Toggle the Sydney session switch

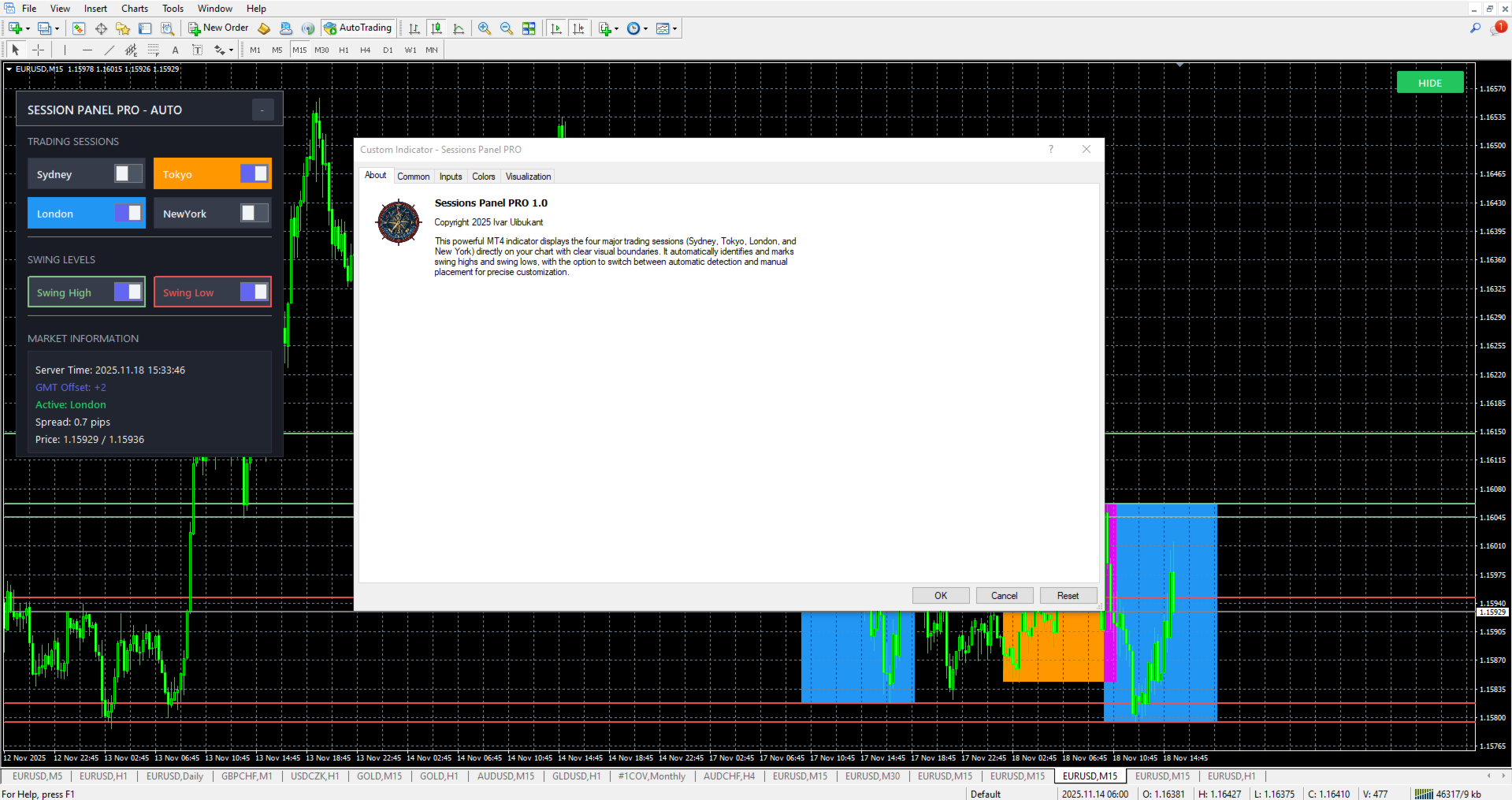[128, 173]
